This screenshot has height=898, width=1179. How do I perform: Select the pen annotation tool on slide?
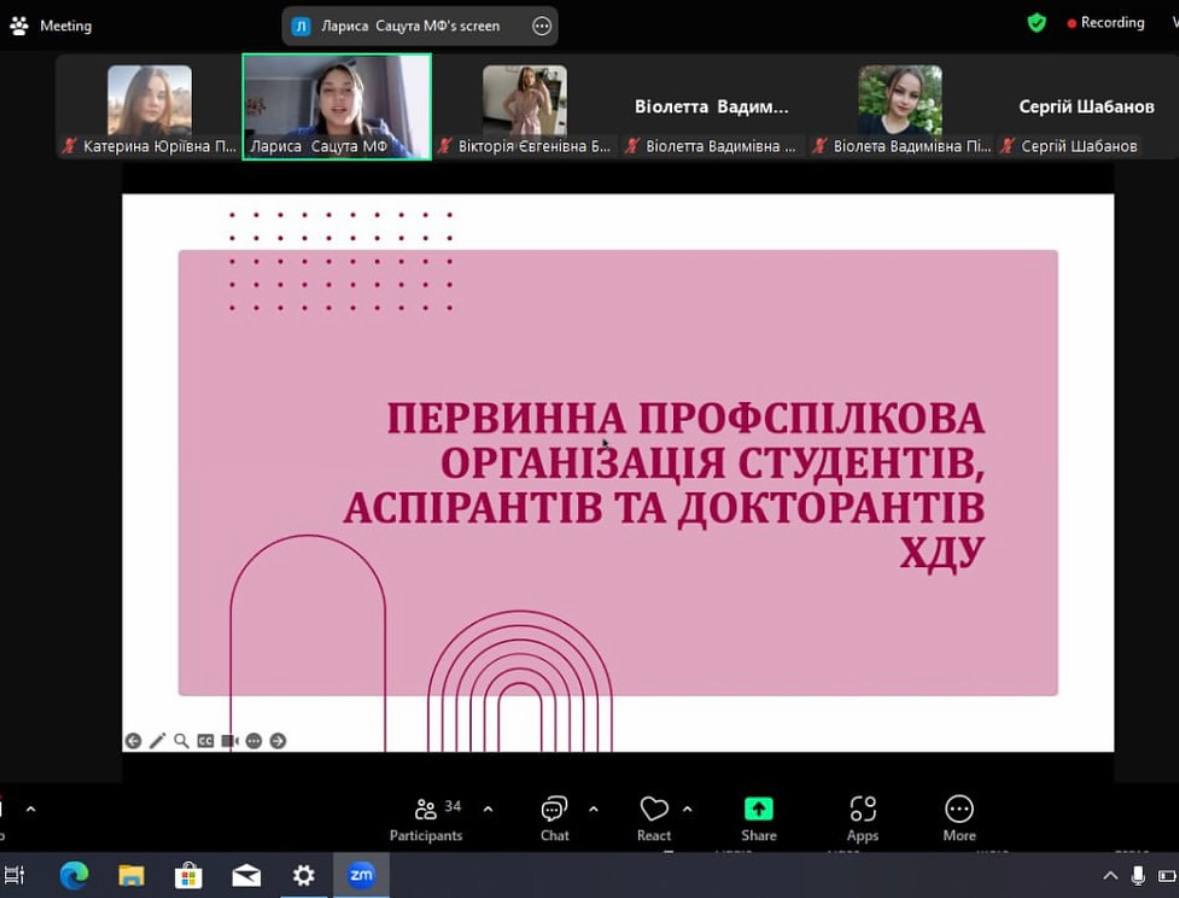pos(157,741)
